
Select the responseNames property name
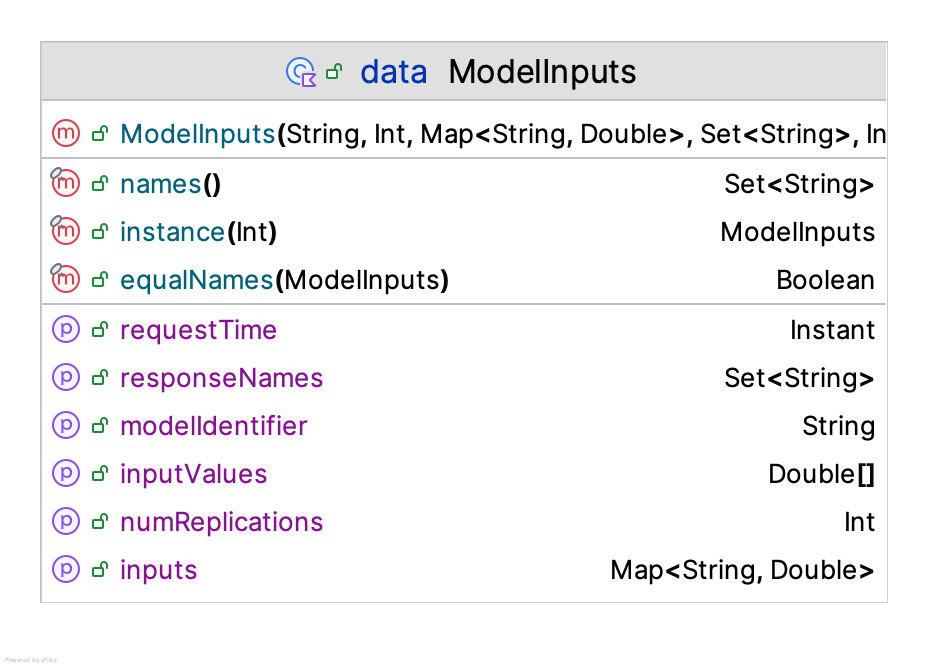[221, 378]
